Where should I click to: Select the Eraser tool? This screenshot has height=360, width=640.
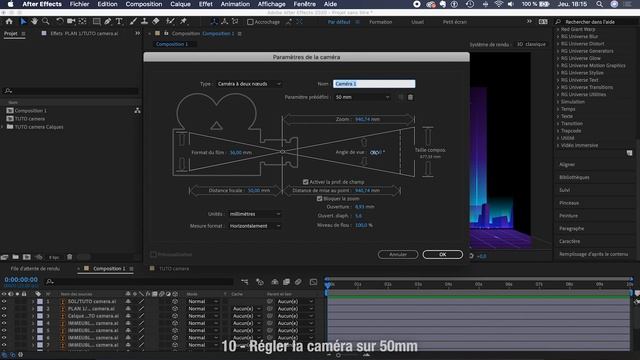pos(156,21)
